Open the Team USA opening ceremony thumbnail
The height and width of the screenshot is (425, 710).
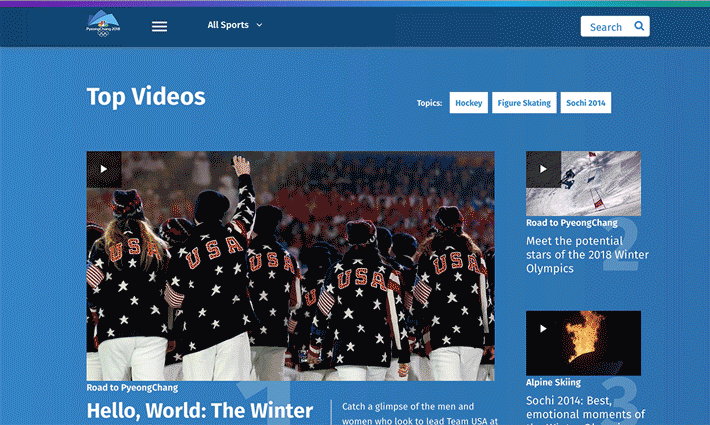tap(290, 266)
